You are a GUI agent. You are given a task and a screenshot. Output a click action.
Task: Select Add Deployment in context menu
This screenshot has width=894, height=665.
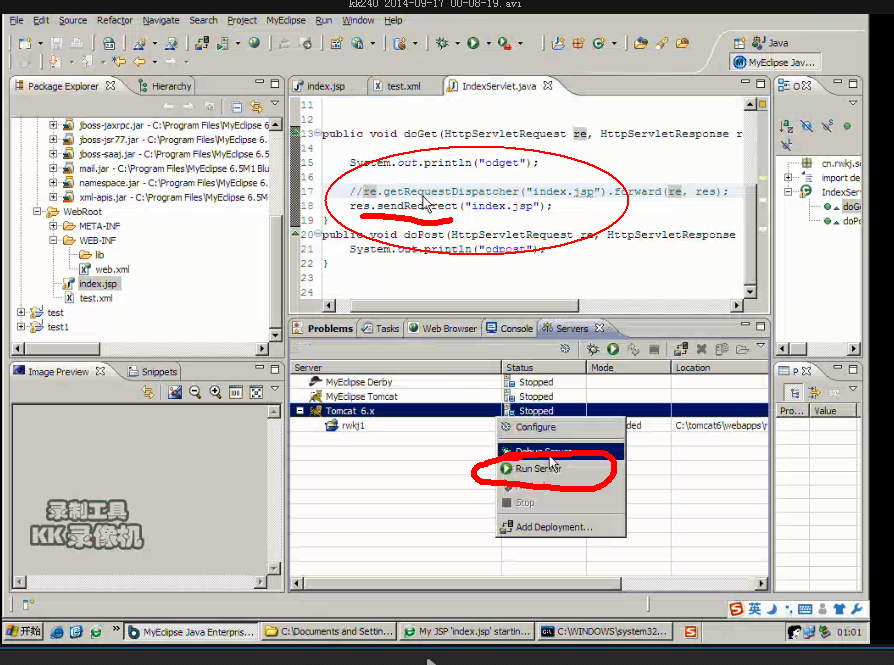click(561, 527)
